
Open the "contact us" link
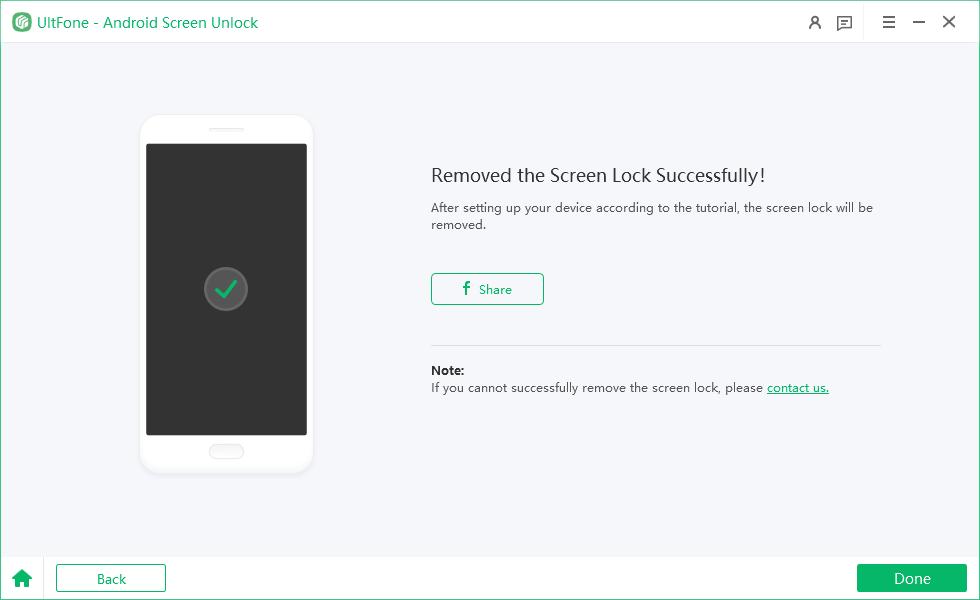tap(797, 388)
